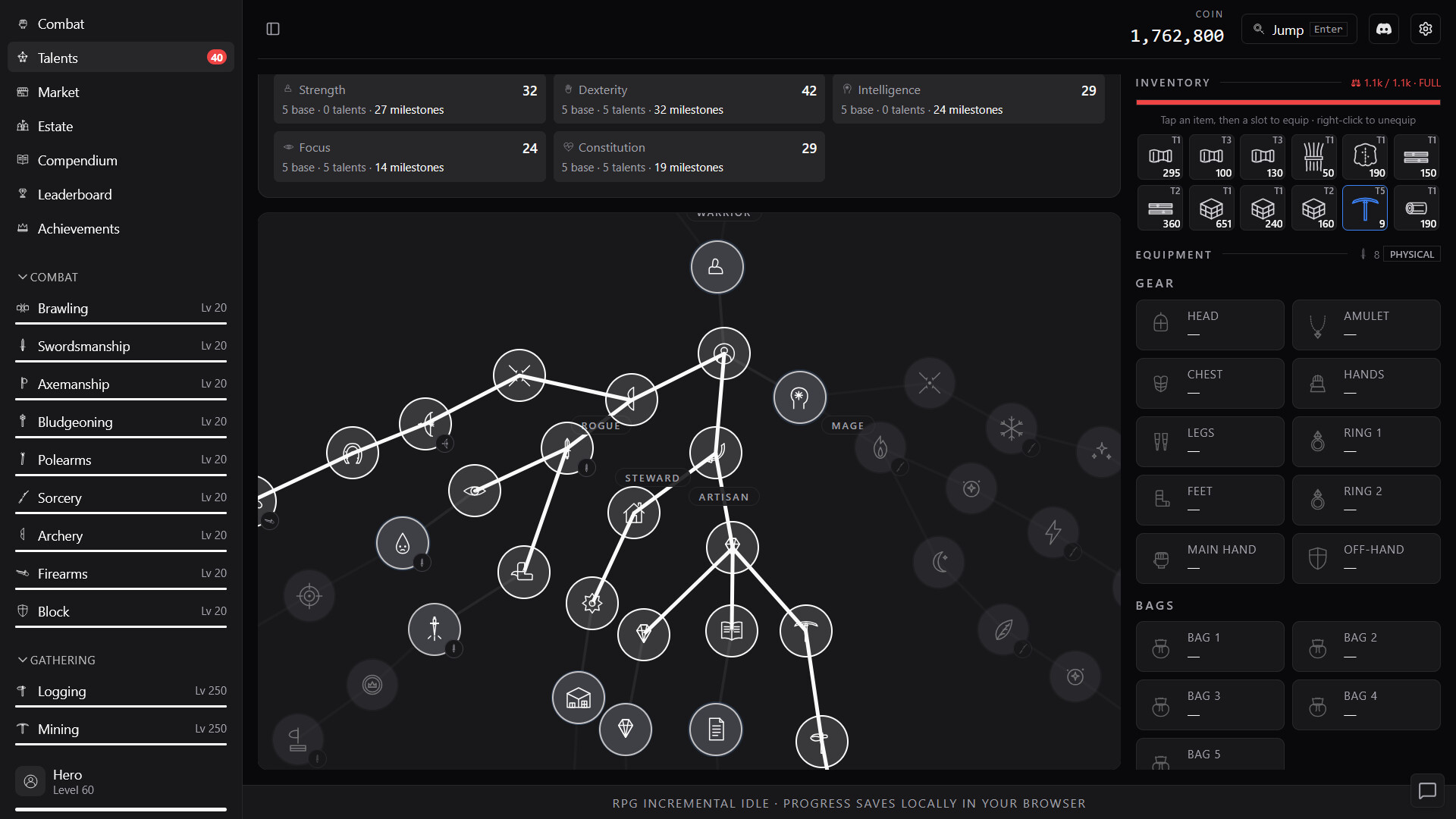Select the warehouse talent node
1456x819 pixels.
click(579, 698)
